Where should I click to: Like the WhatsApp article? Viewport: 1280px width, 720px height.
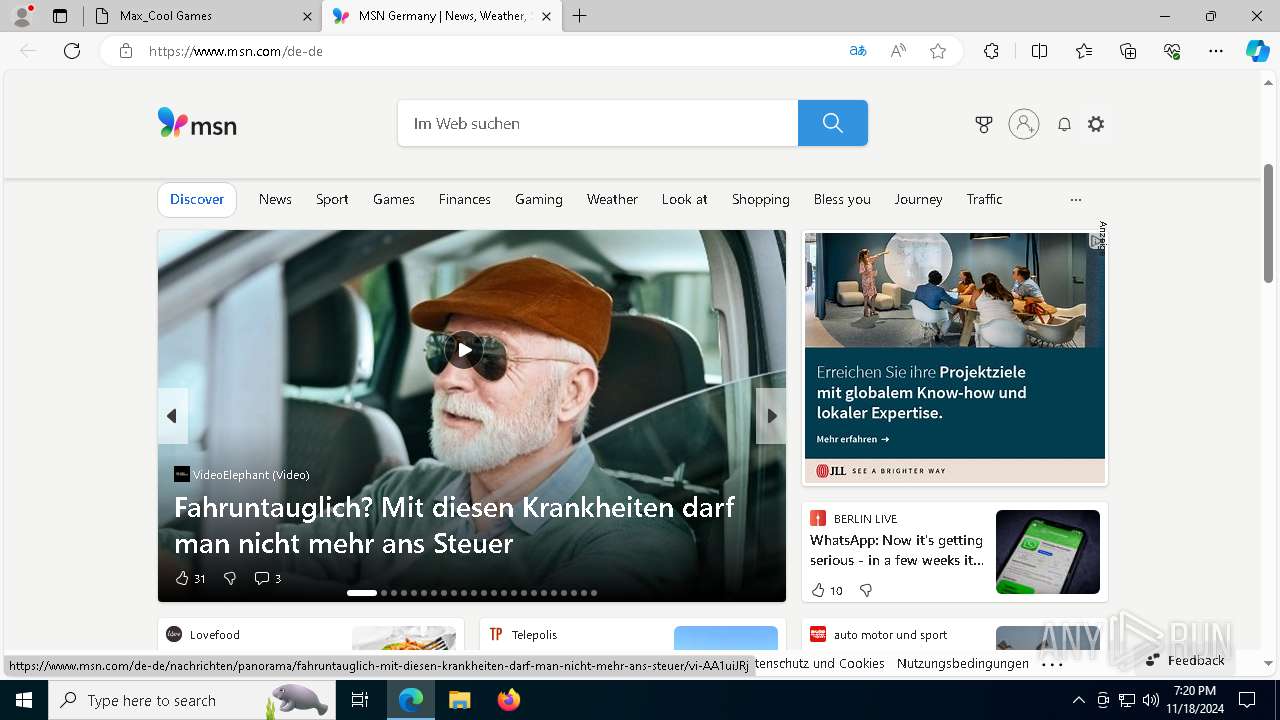click(x=826, y=590)
